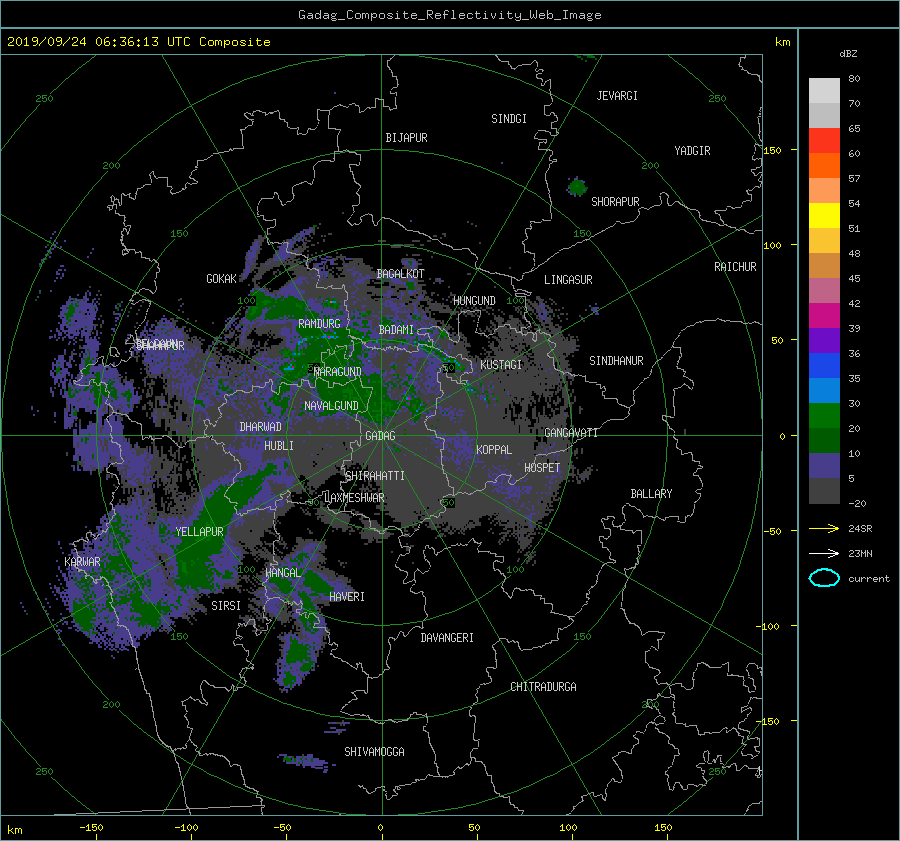Click the isolated green echo near SHORAPUR
Image resolution: width=900 pixels, height=841 pixels.
click(577, 187)
